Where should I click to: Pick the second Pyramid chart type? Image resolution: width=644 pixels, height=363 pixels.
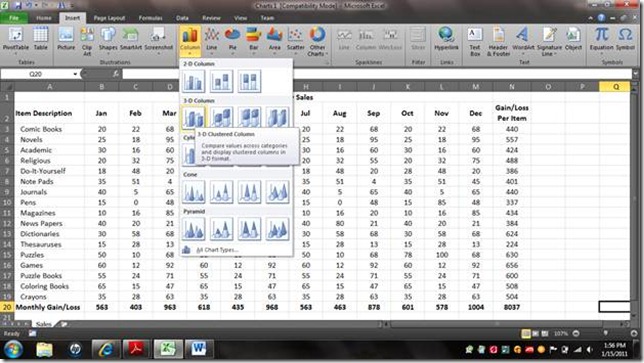[221, 229]
